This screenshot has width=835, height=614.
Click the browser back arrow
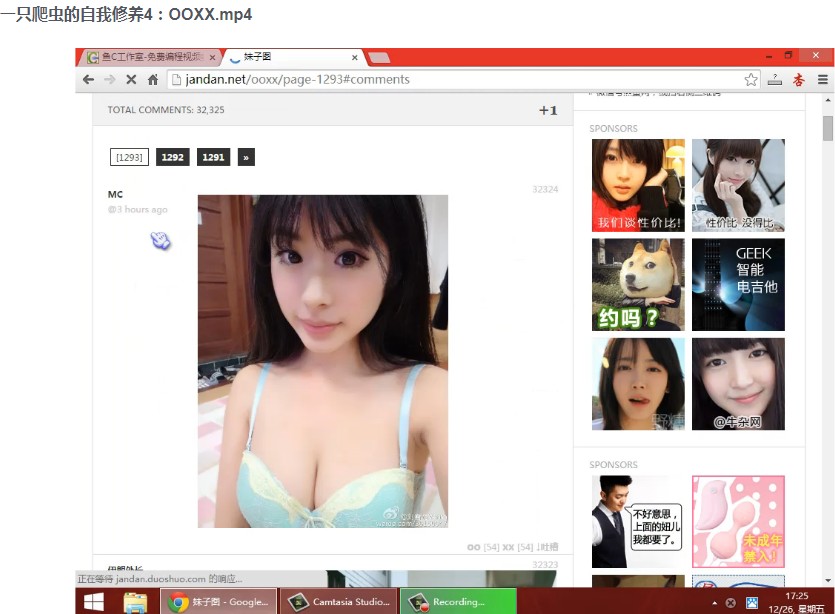88,79
